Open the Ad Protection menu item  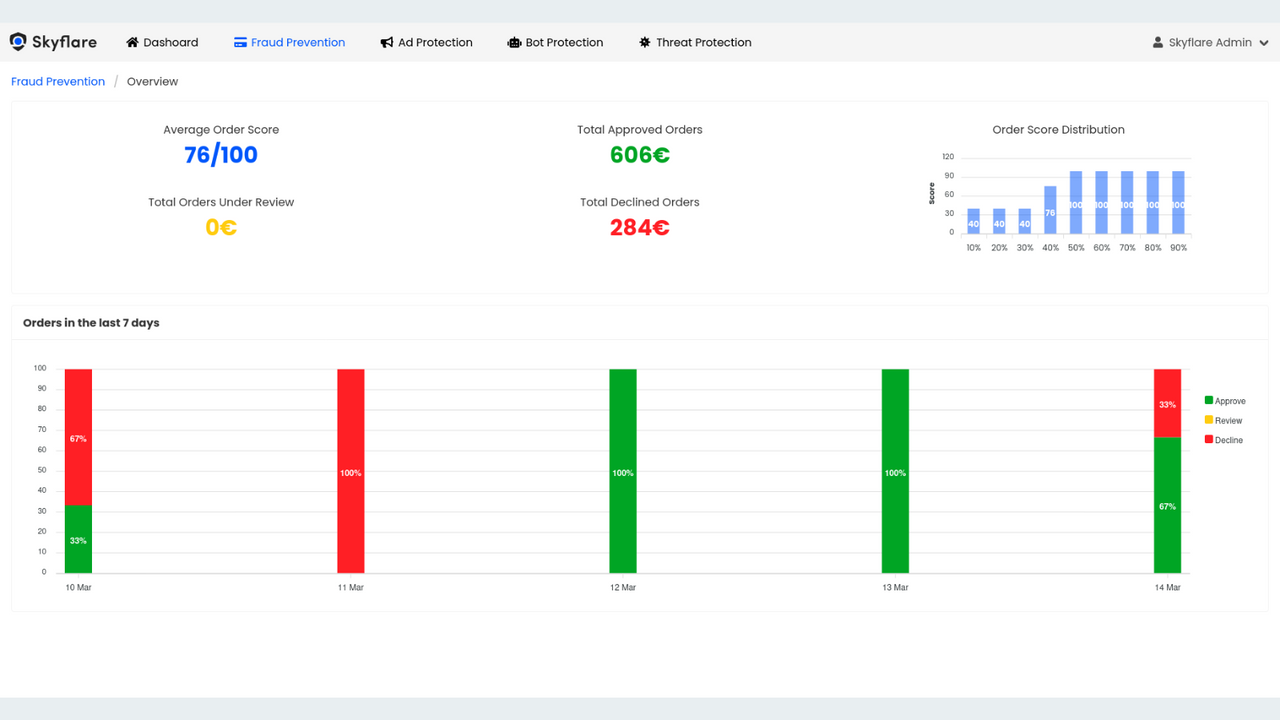[427, 42]
